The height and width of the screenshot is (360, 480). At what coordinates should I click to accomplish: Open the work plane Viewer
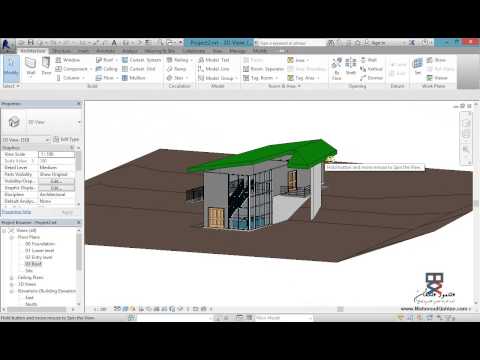point(437,78)
